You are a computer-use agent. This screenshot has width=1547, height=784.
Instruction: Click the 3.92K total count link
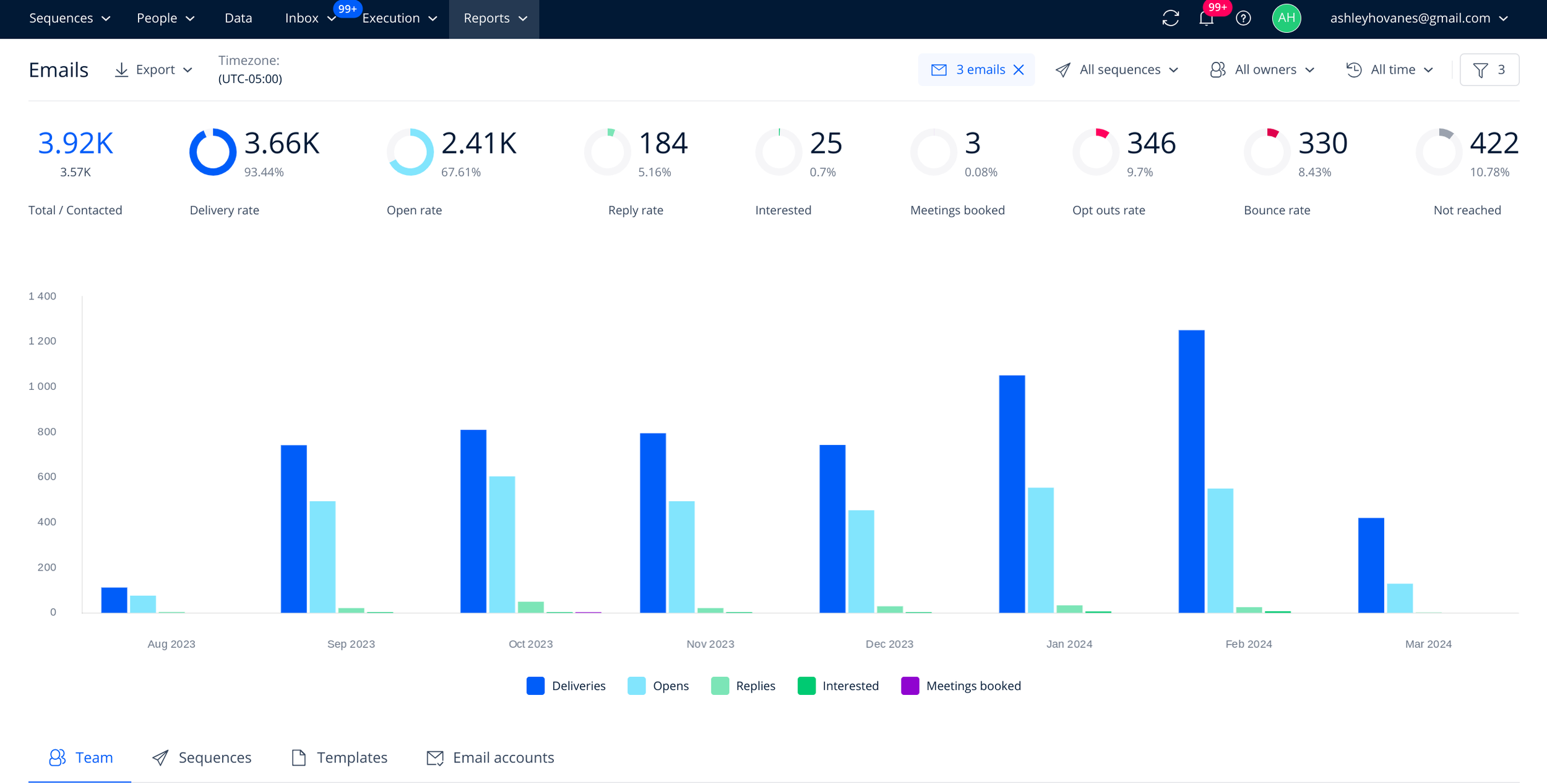(75, 143)
